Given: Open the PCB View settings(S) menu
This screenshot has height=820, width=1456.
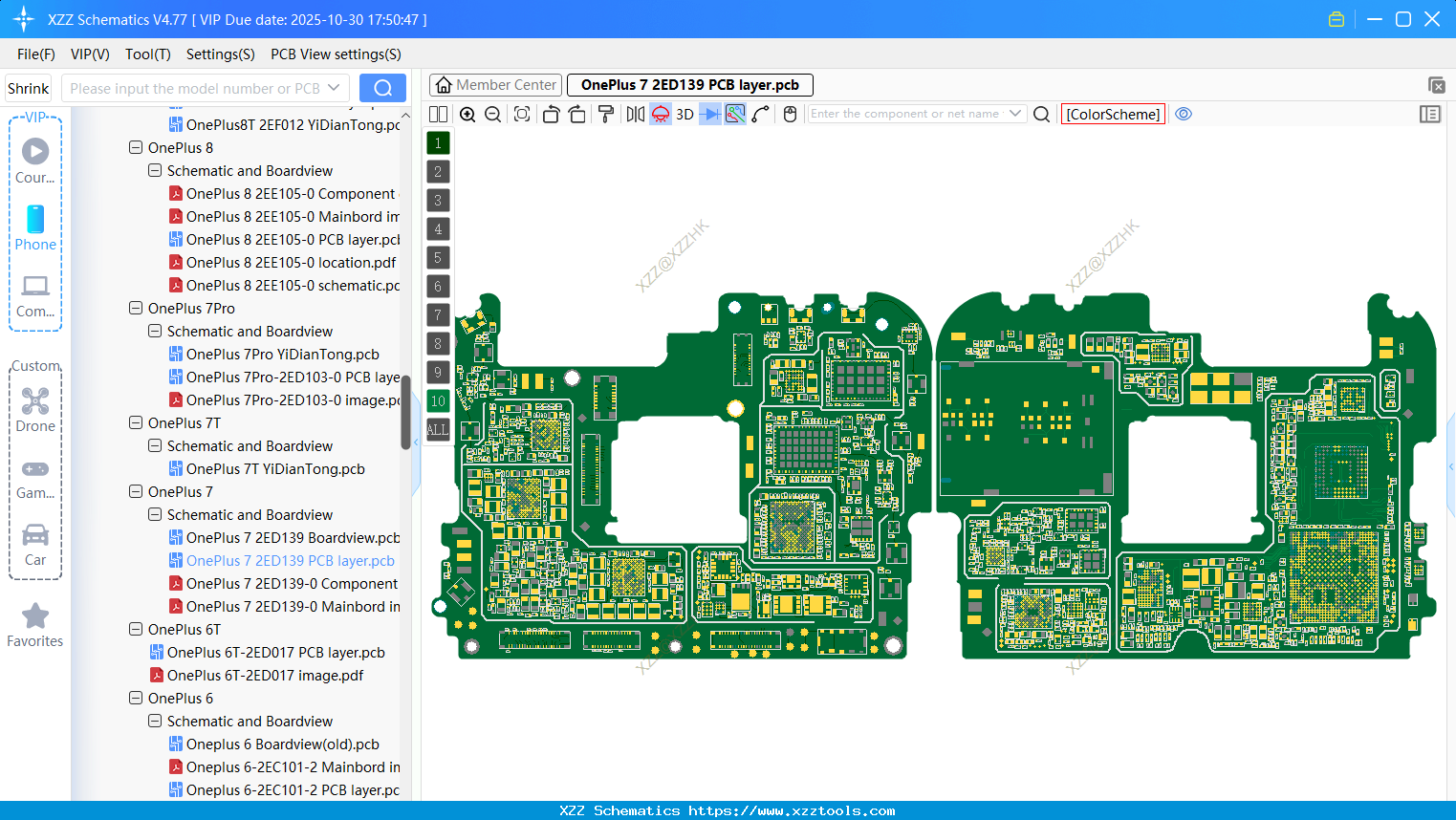Looking at the screenshot, I should click(x=335, y=54).
